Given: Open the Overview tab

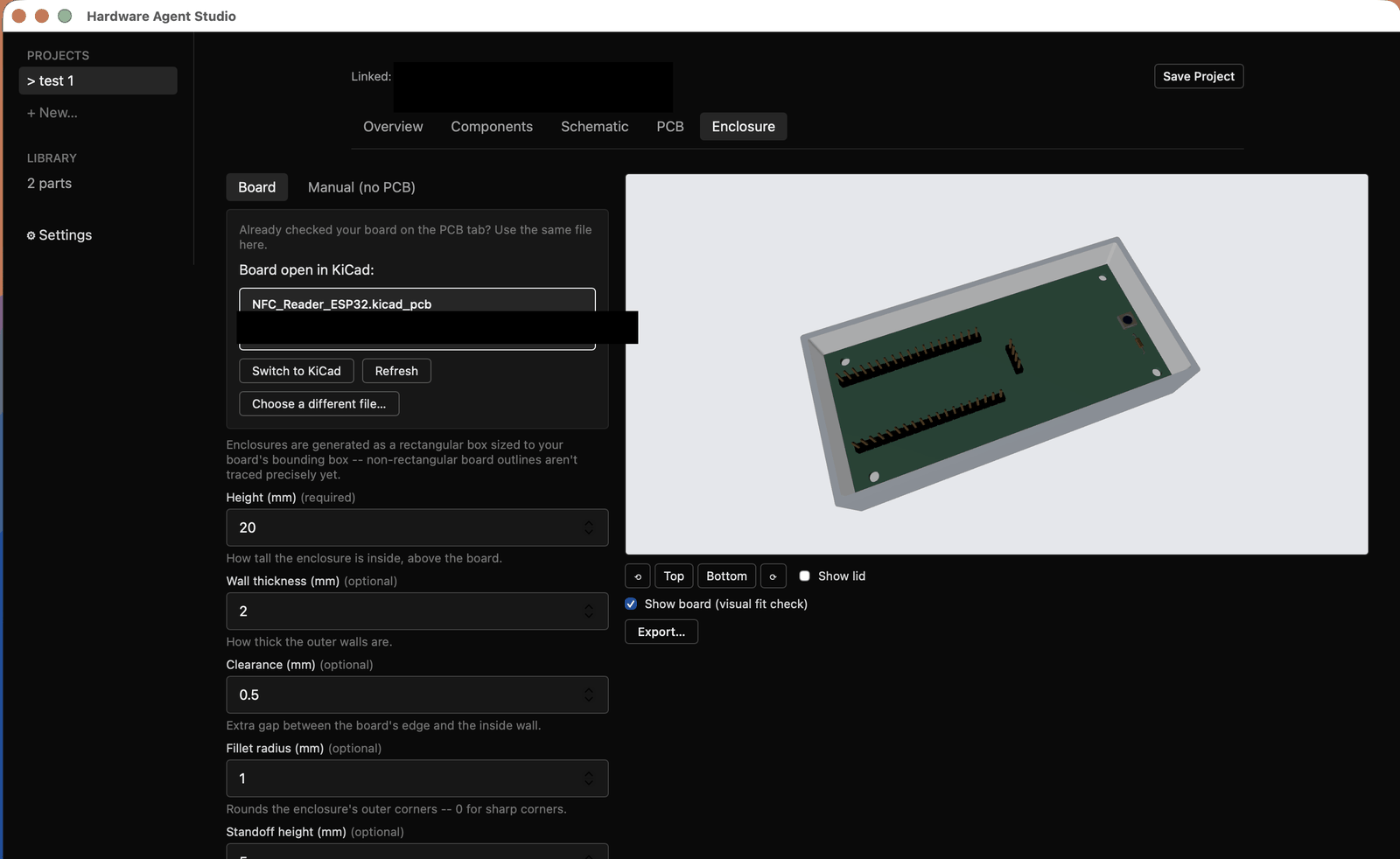Looking at the screenshot, I should coord(393,127).
